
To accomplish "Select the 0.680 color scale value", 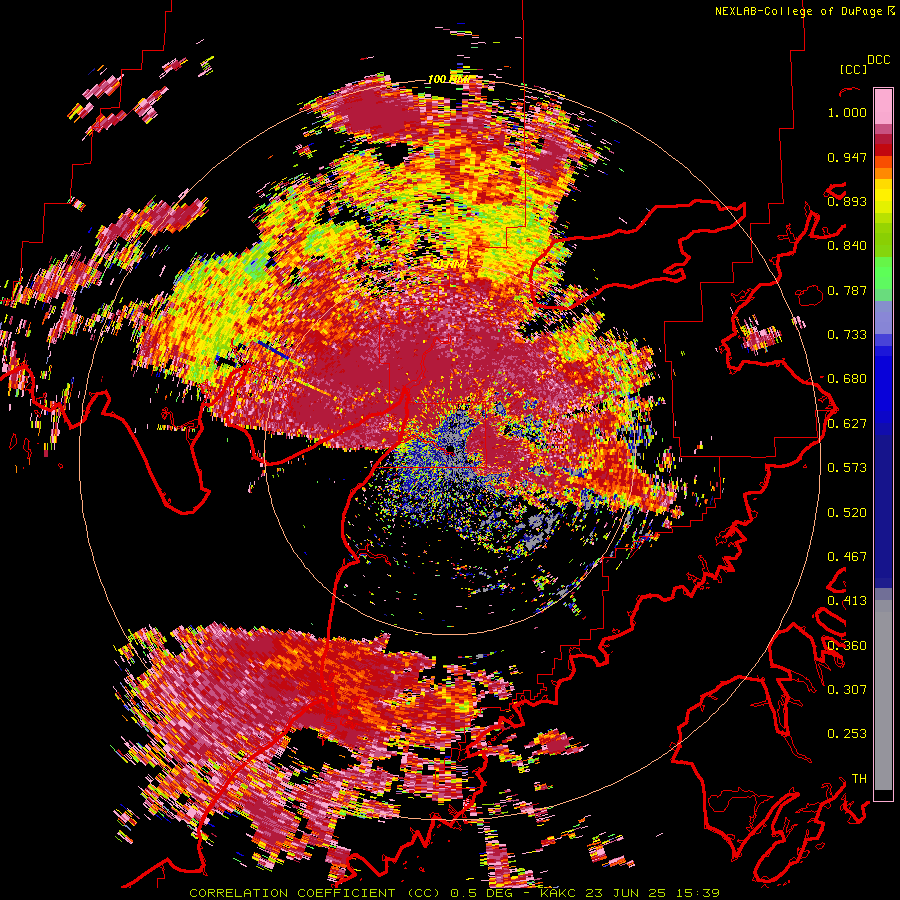I will (847, 379).
